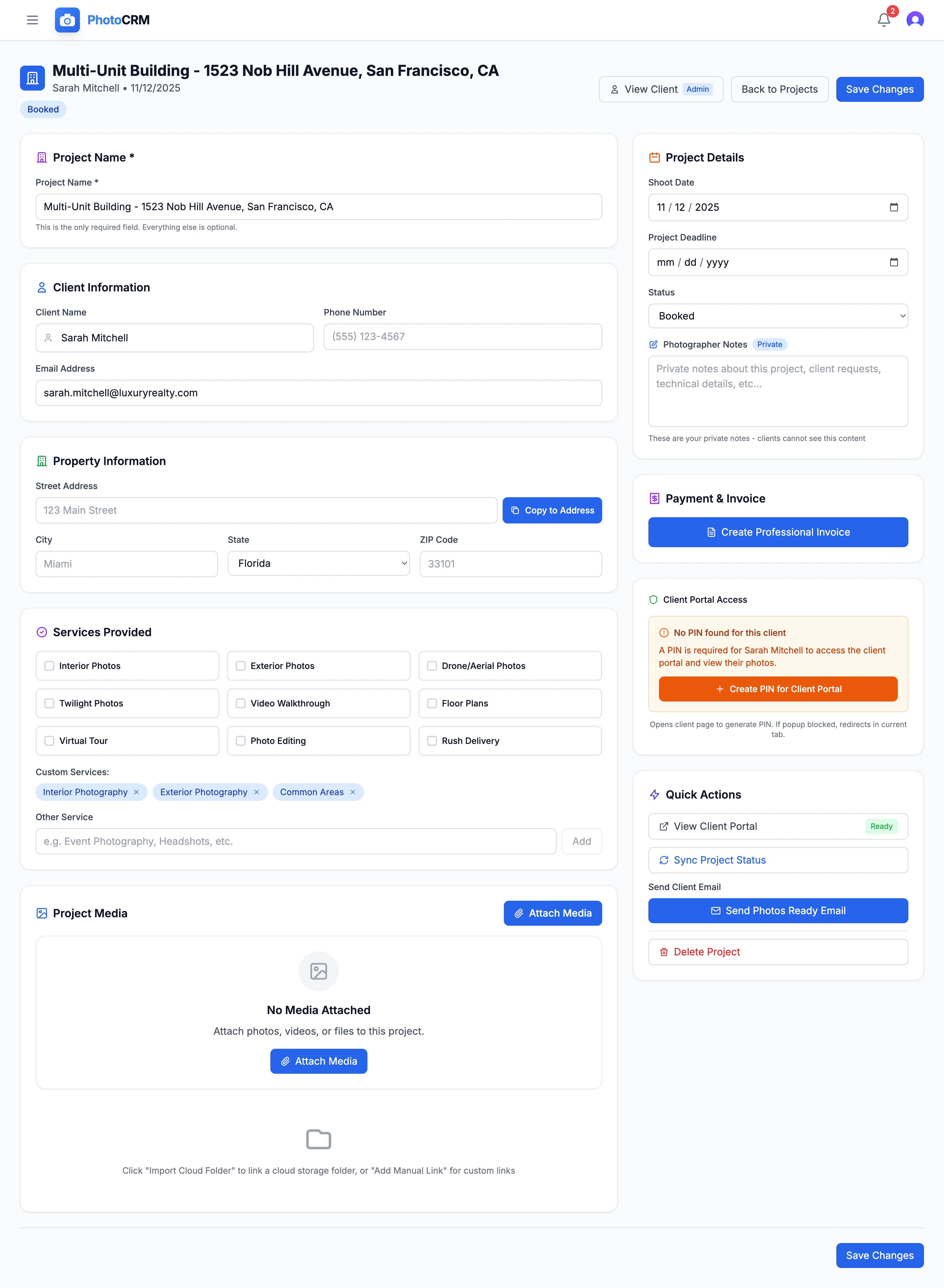Focus the Project Name input field
The width and height of the screenshot is (944, 1288).
click(x=318, y=207)
